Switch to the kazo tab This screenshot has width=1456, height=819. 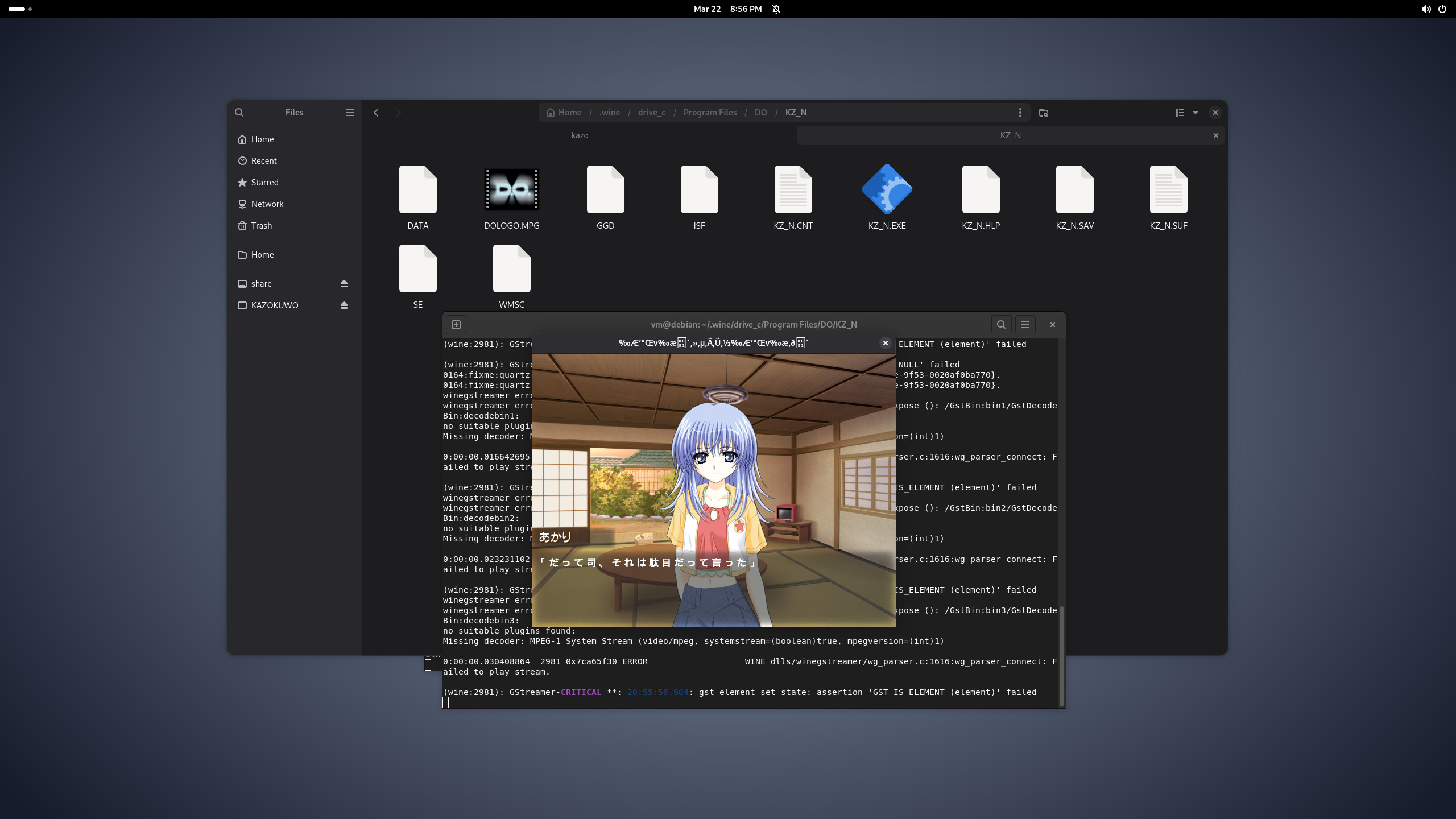tap(580, 135)
